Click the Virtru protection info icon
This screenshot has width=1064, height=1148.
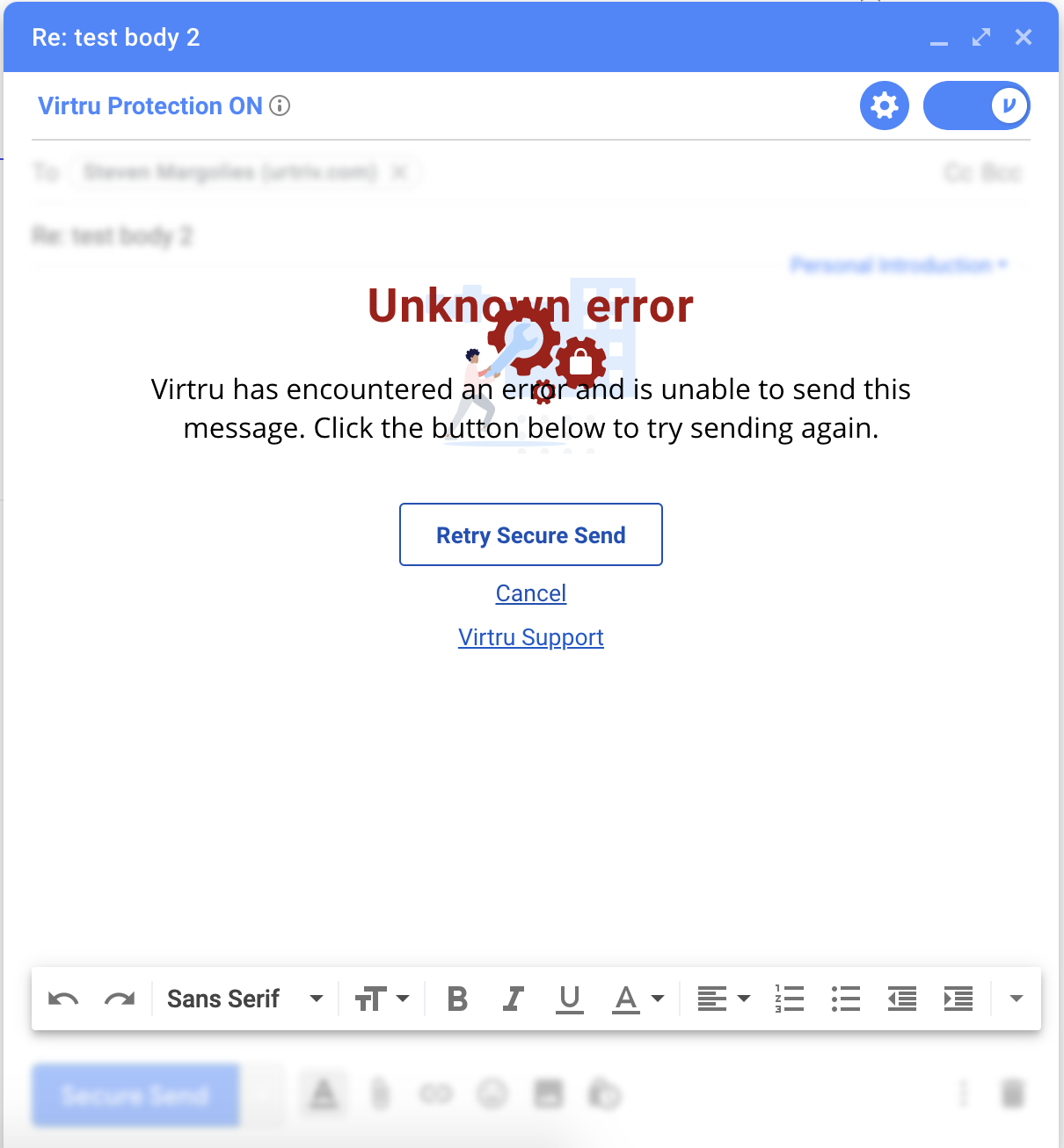click(280, 105)
